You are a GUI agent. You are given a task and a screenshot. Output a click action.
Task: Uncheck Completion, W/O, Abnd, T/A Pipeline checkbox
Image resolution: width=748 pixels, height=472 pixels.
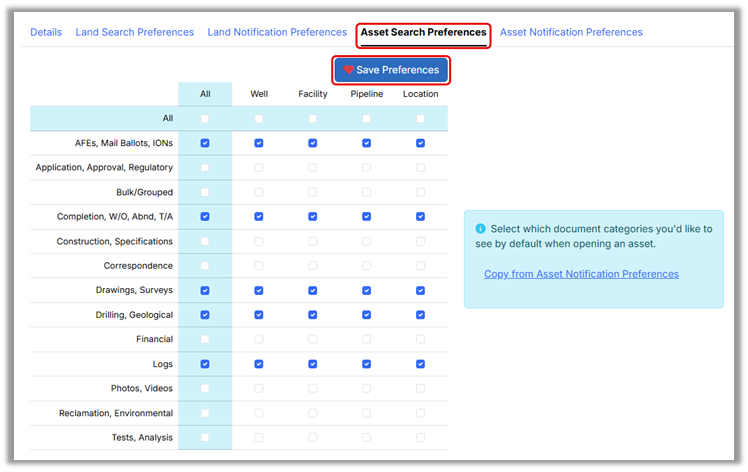(x=366, y=216)
